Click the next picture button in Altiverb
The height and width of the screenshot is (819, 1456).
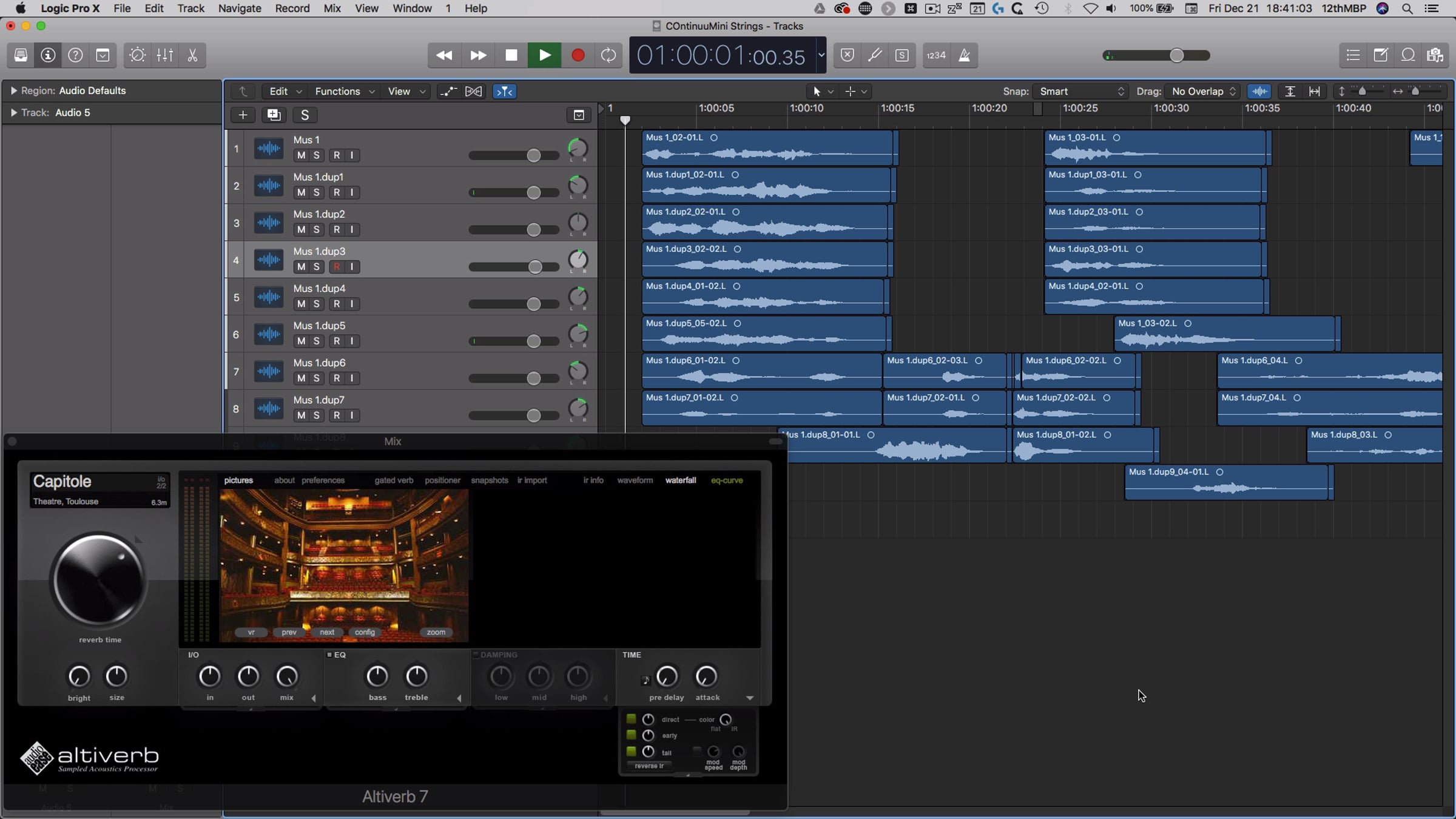pos(327,632)
